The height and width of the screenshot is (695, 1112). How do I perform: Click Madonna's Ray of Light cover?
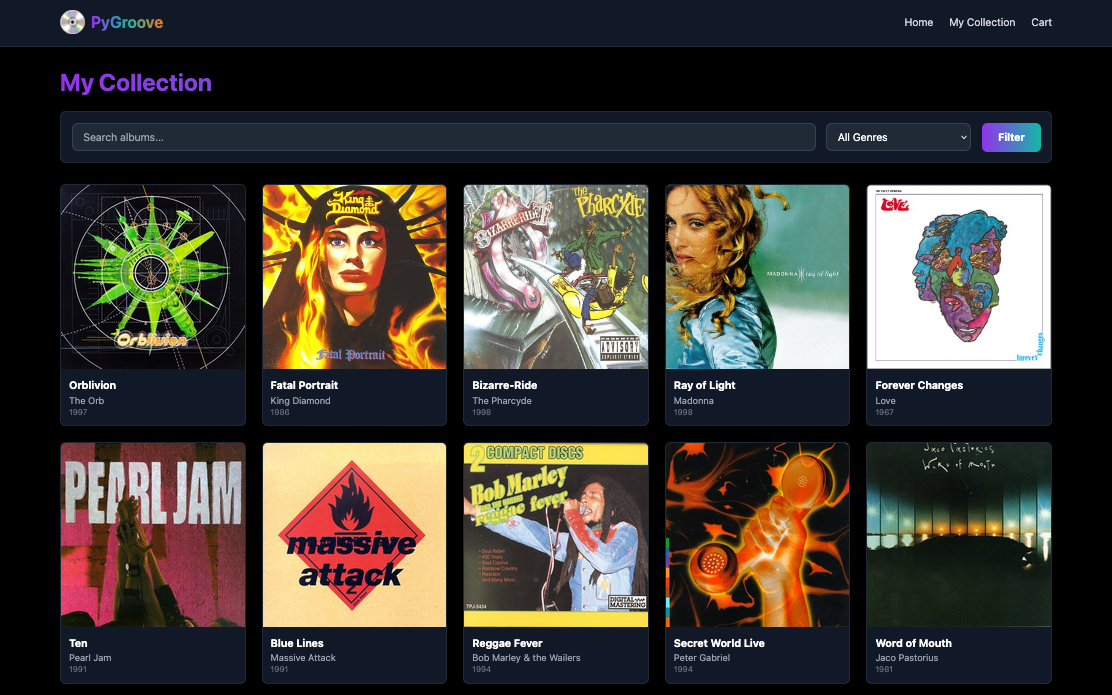[757, 277]
